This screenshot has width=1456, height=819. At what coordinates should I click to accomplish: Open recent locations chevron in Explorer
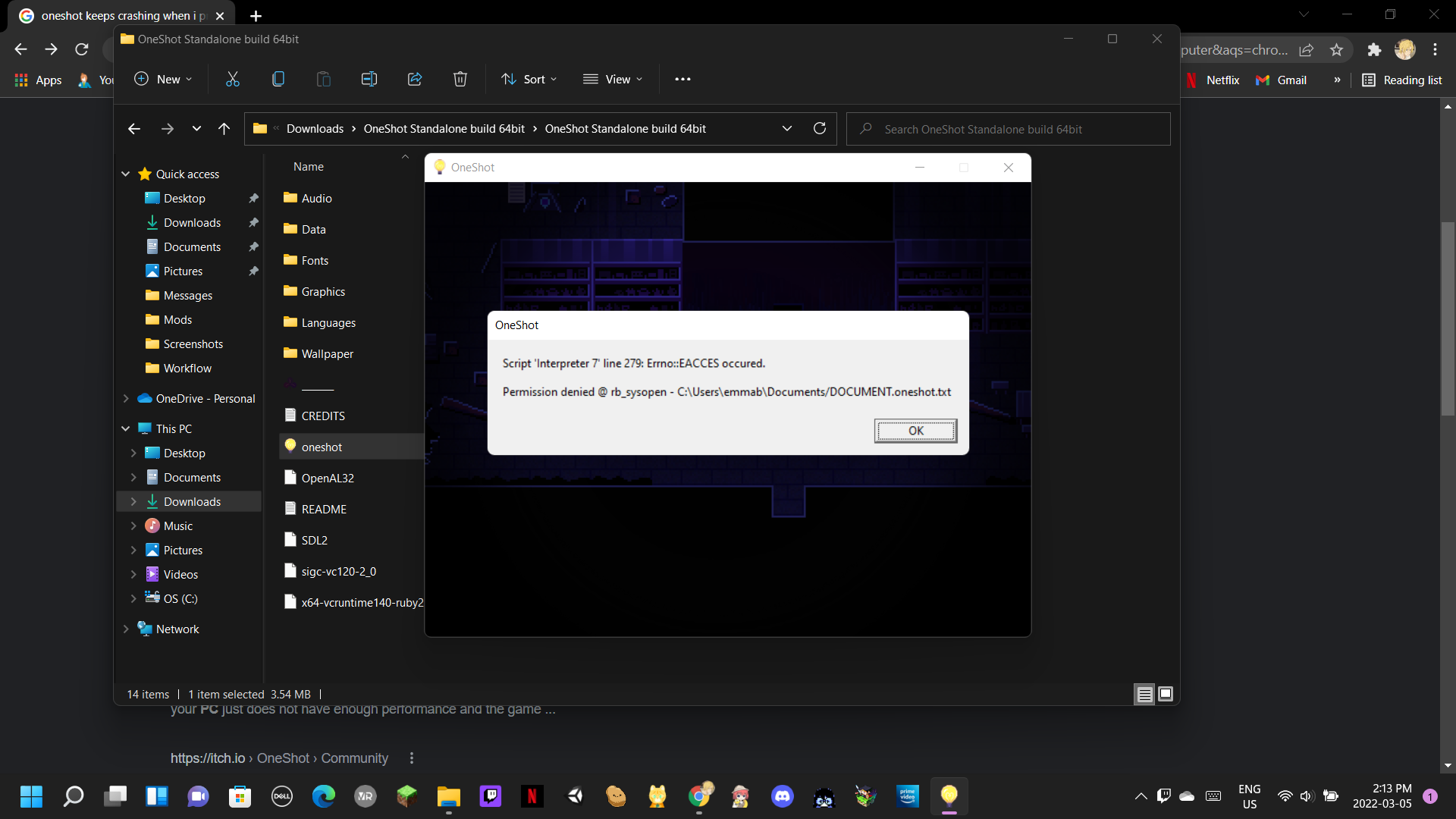(196, 129)
